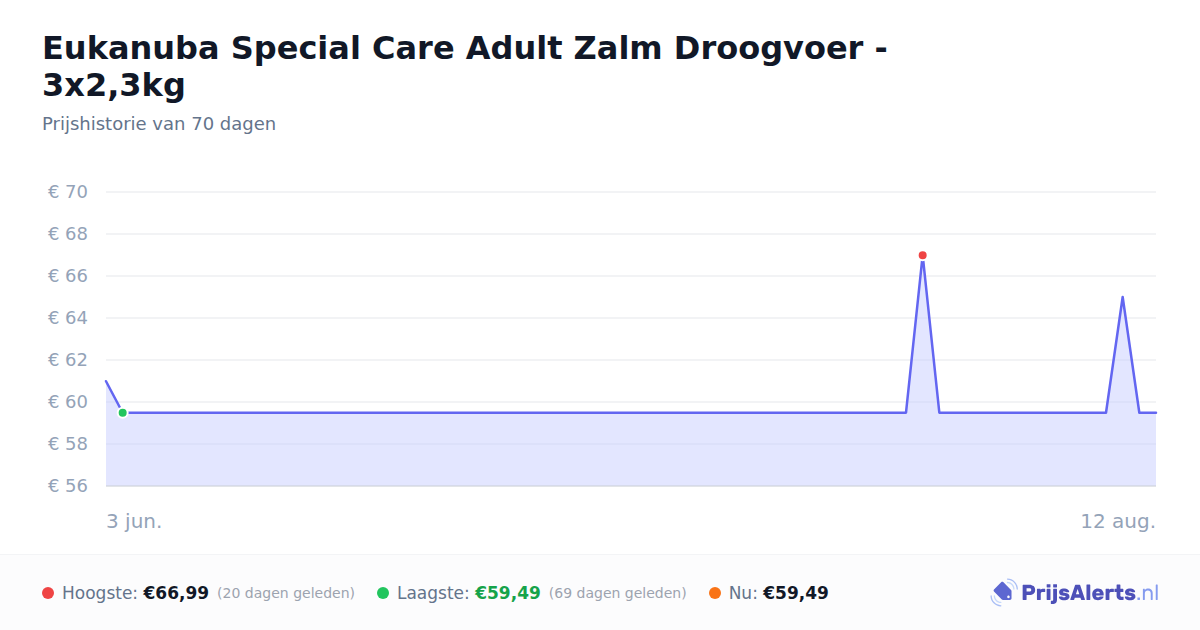Click the highest price value €66,99
Viewport: 1200px width, 630px height.
click(176, 593)
